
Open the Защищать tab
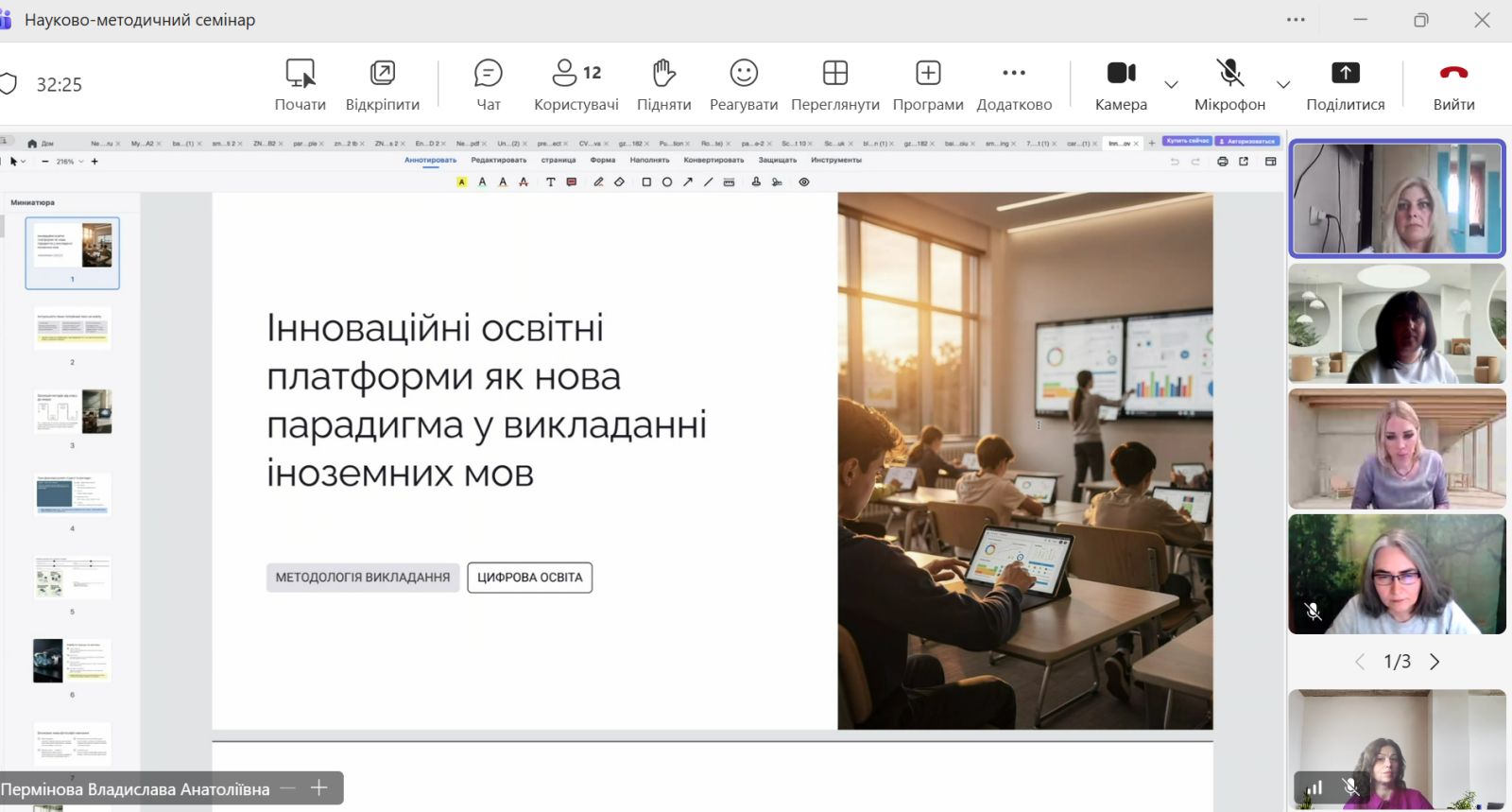tap(778, 160)
